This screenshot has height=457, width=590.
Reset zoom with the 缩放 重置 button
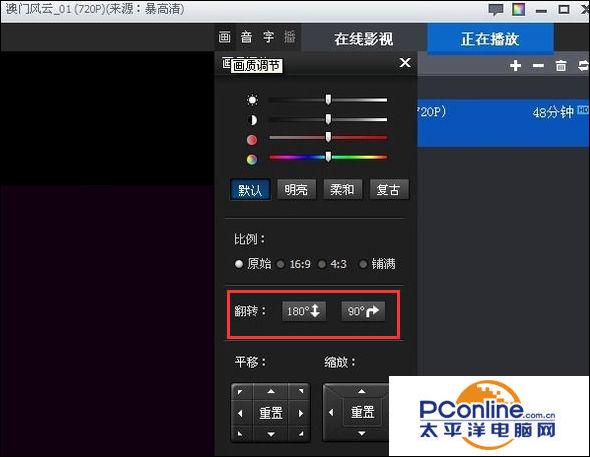[x=362, y=412]
